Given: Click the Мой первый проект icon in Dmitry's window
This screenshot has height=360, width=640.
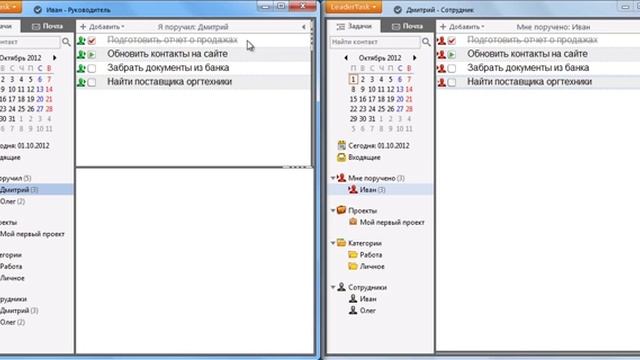Looking at the screenshot, I should tap(353, 222).
